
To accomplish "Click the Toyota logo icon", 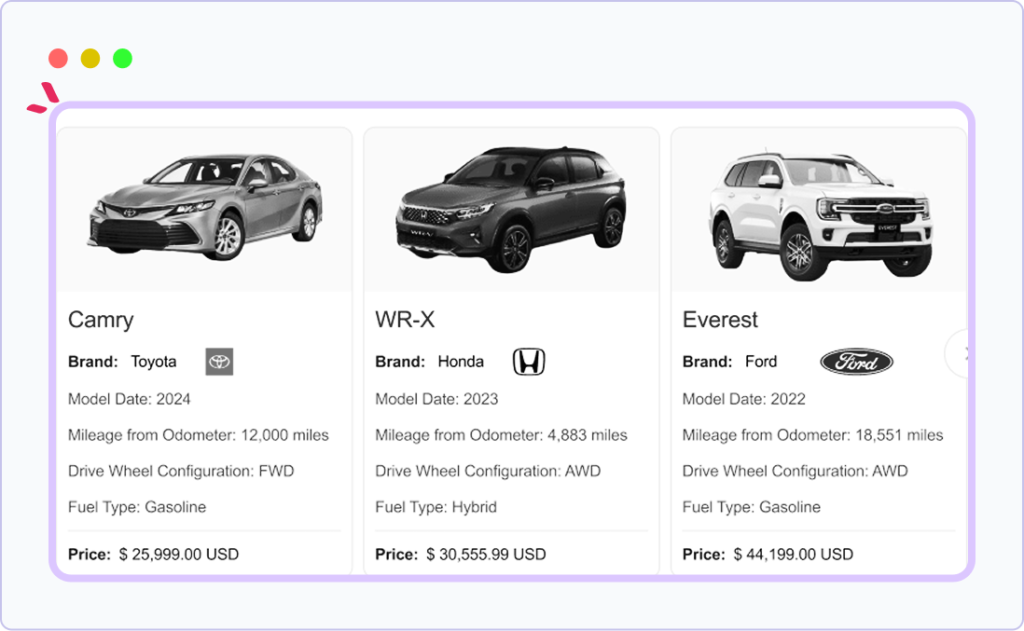I will coord(219,362).
